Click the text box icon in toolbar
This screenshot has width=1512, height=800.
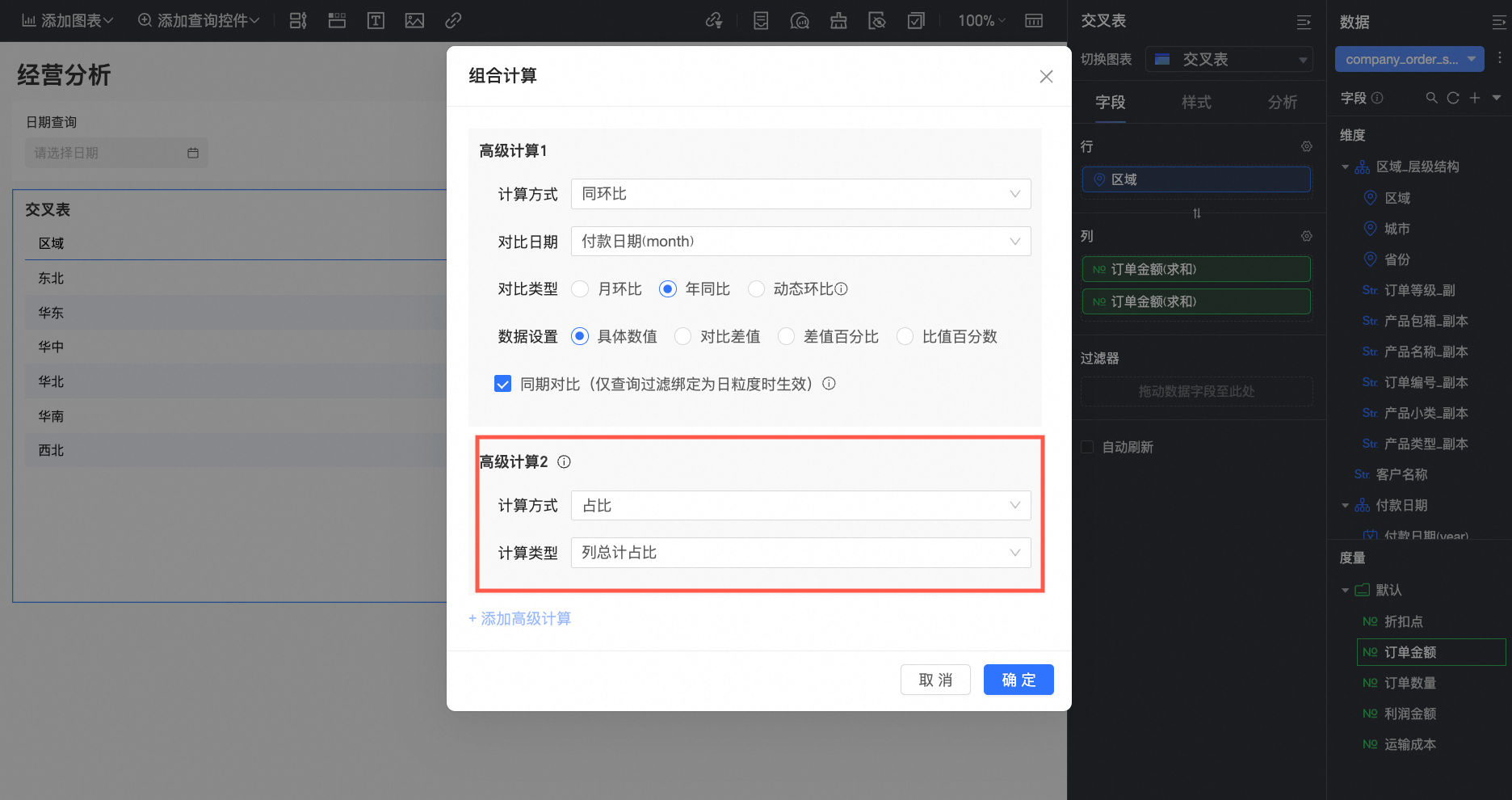[376, 21]
